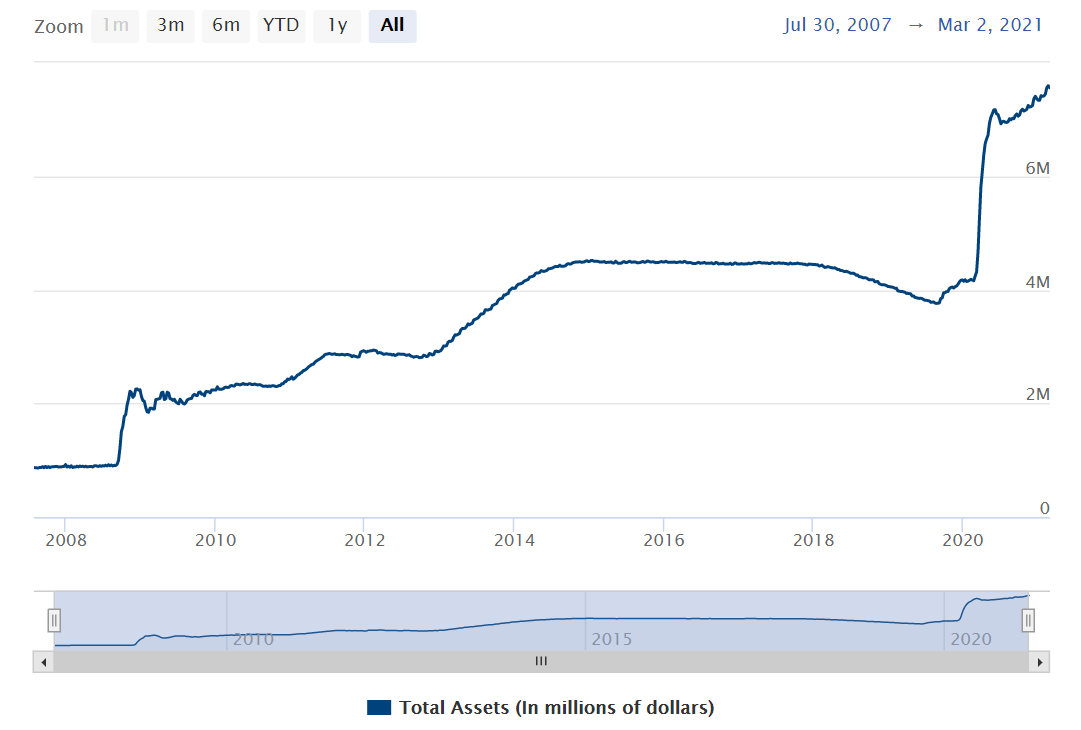
Task: Click the dark blue Total Assets legend swatch
Action: pos(378,707)
